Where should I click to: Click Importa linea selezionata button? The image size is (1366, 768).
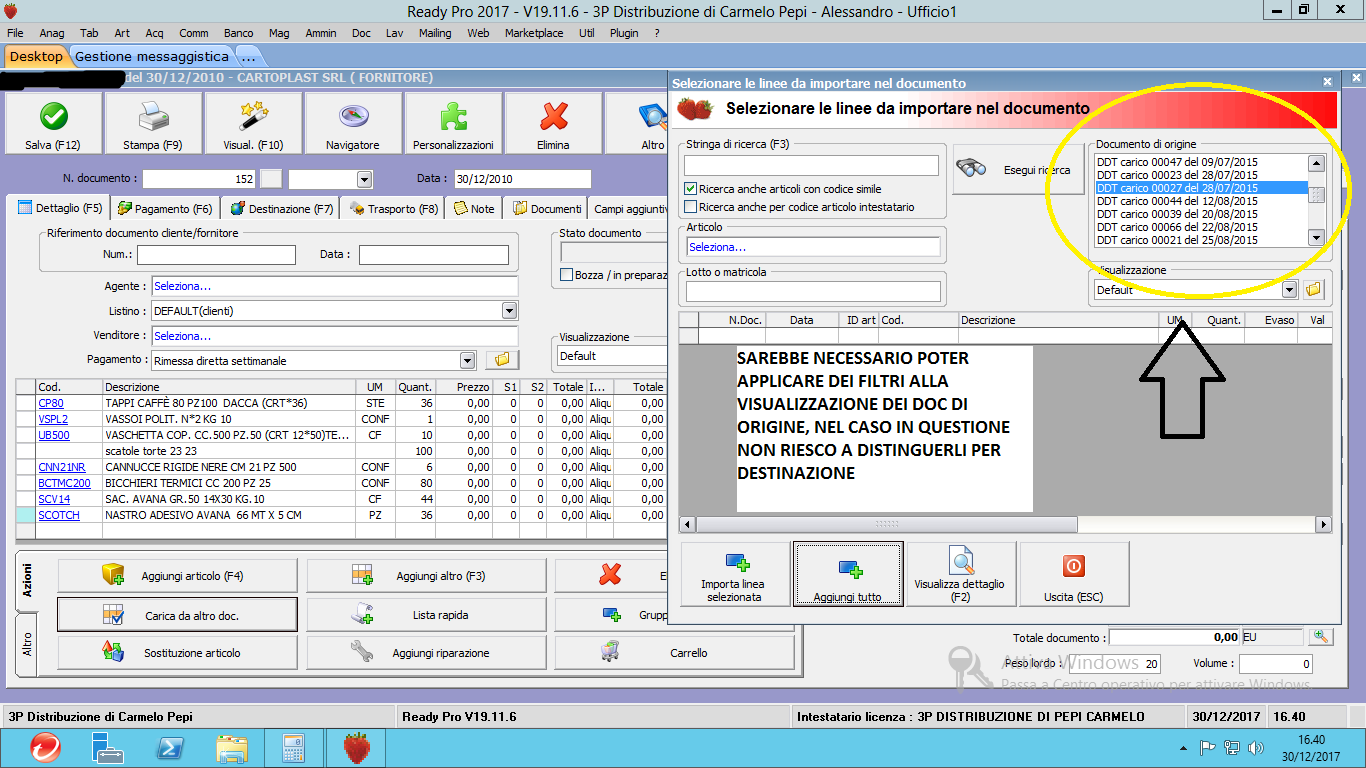pos(734,574)
